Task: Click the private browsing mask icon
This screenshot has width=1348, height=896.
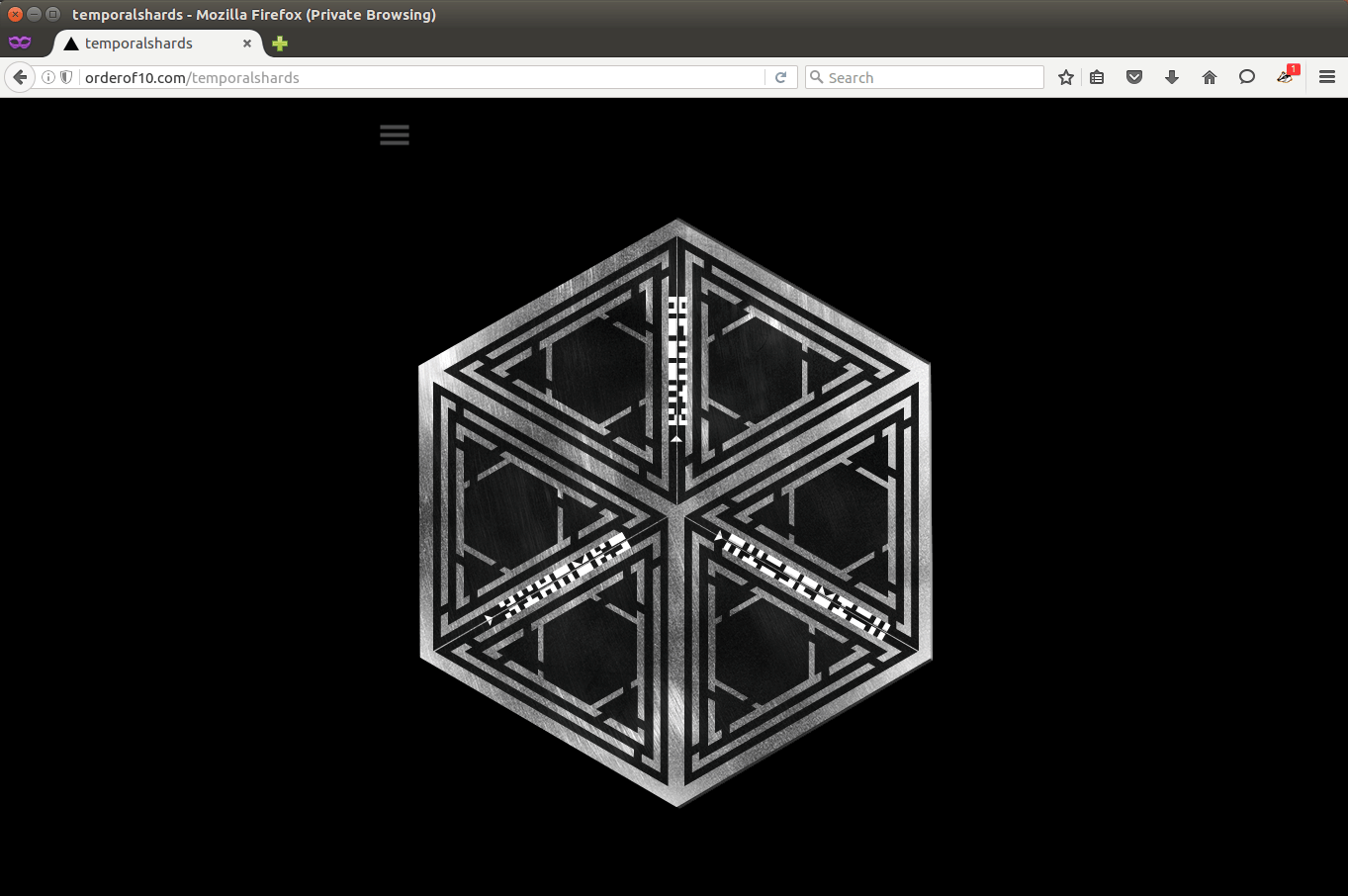Action: pyautogui.click(x=20, y=43)
